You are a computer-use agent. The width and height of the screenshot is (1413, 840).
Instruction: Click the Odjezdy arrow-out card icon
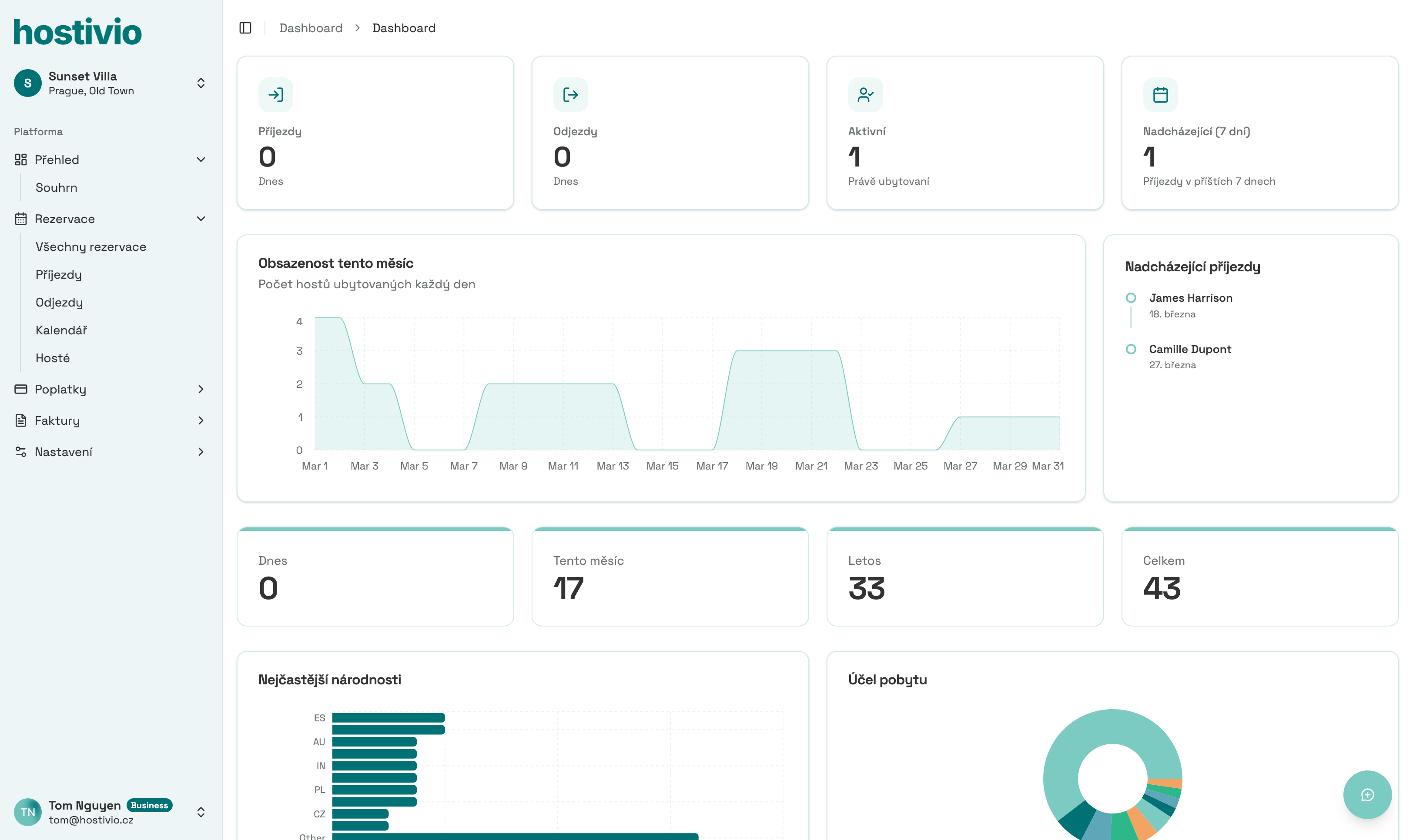[571, 94]
